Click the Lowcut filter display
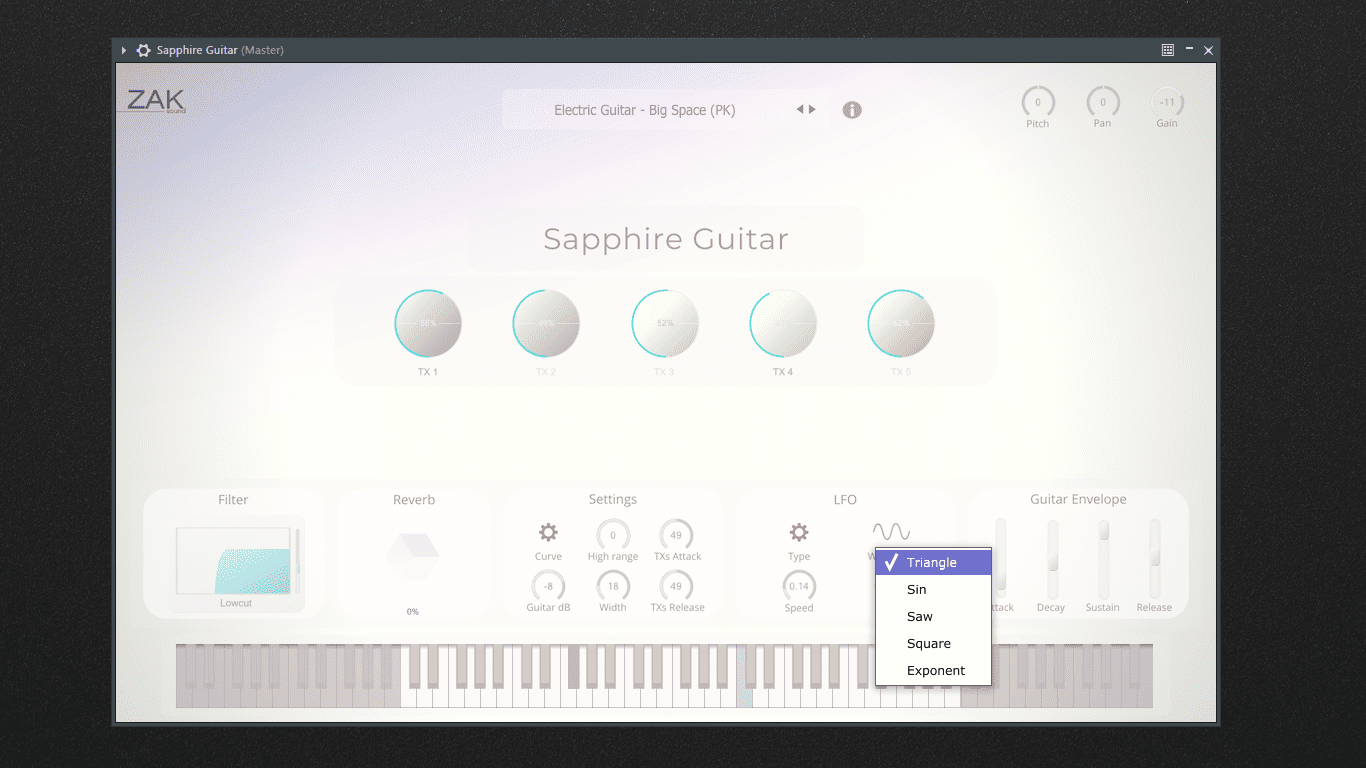The height and width of the screenshot is (768, 1366). click(x=235, y=561)
